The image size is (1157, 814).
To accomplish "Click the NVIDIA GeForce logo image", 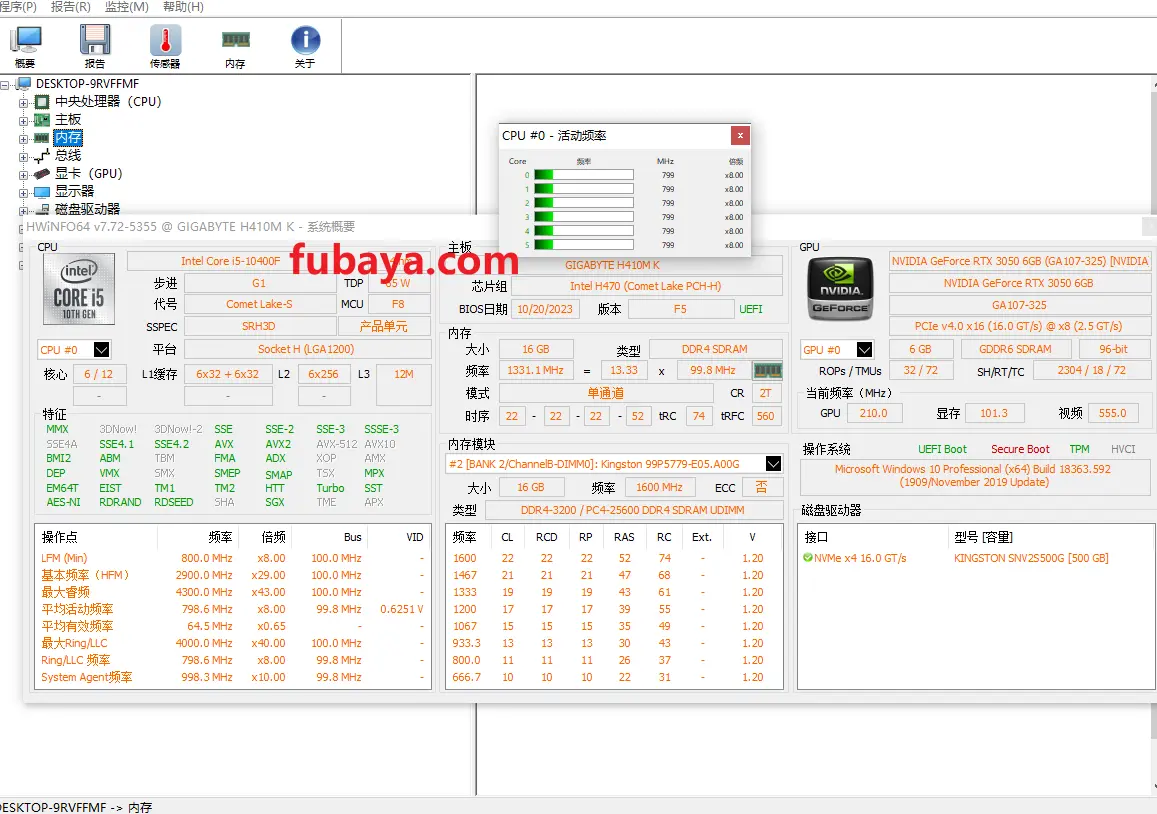I will (840, 288).
